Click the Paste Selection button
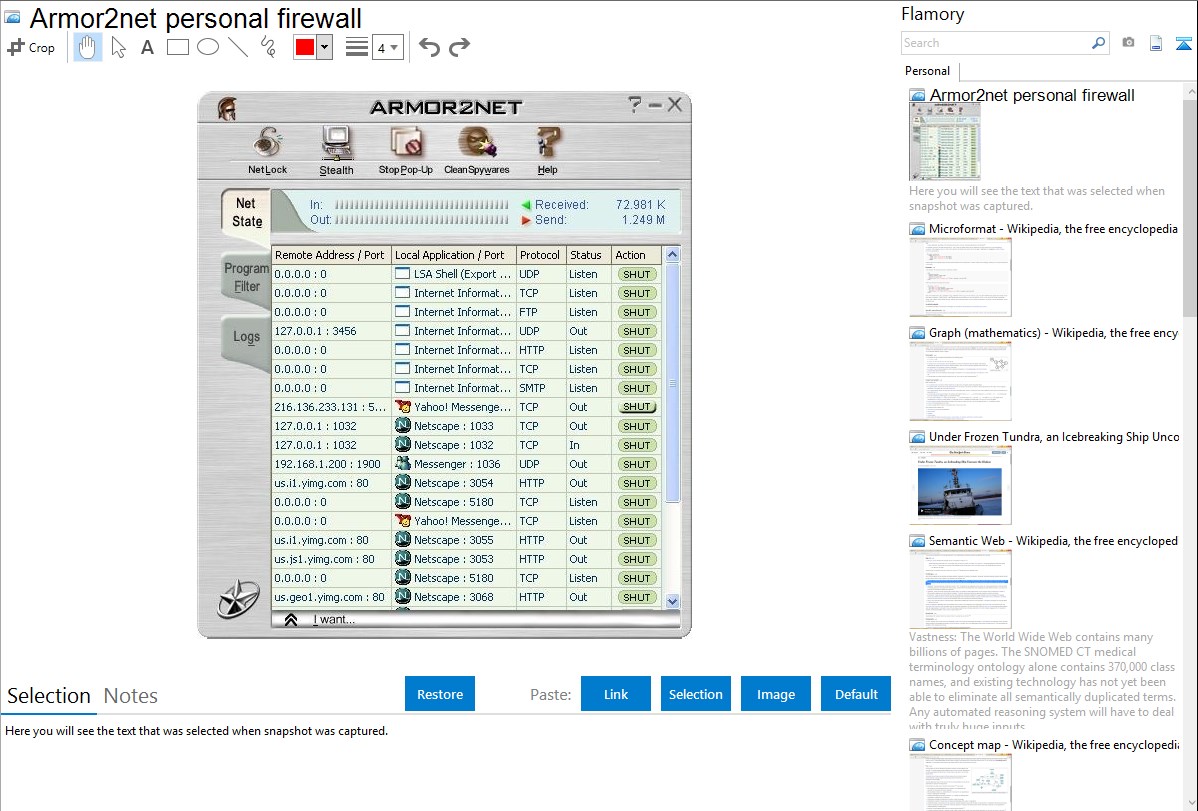 (x=695, y=694)
